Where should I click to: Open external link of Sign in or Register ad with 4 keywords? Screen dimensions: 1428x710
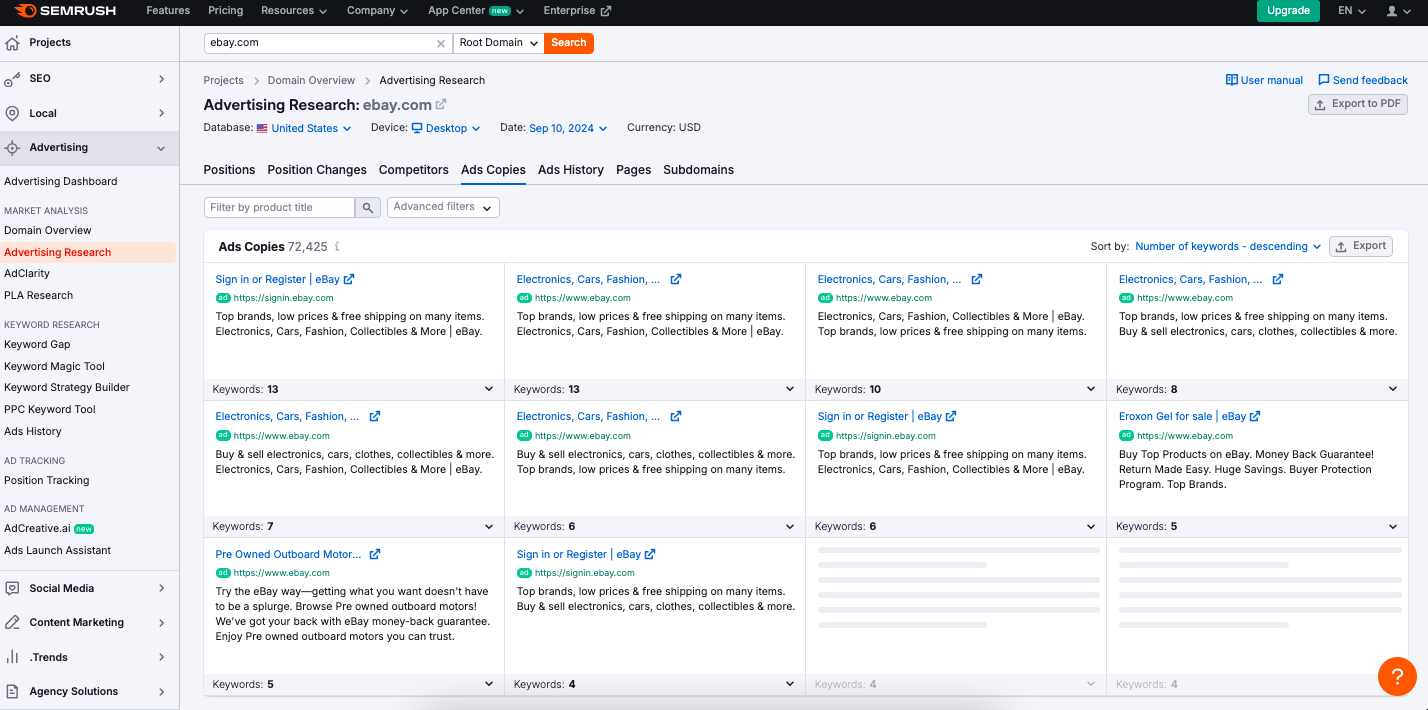tap(650, 554)
